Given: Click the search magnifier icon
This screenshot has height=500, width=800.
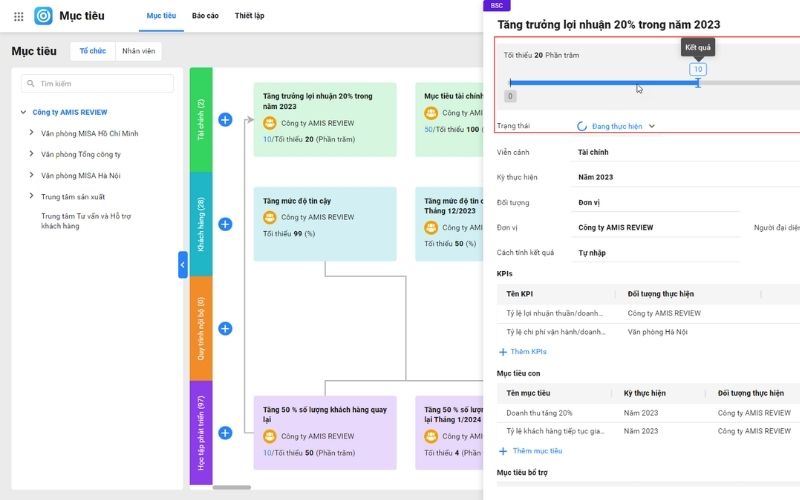Looking at the screenshot, I should coord(31,83).
